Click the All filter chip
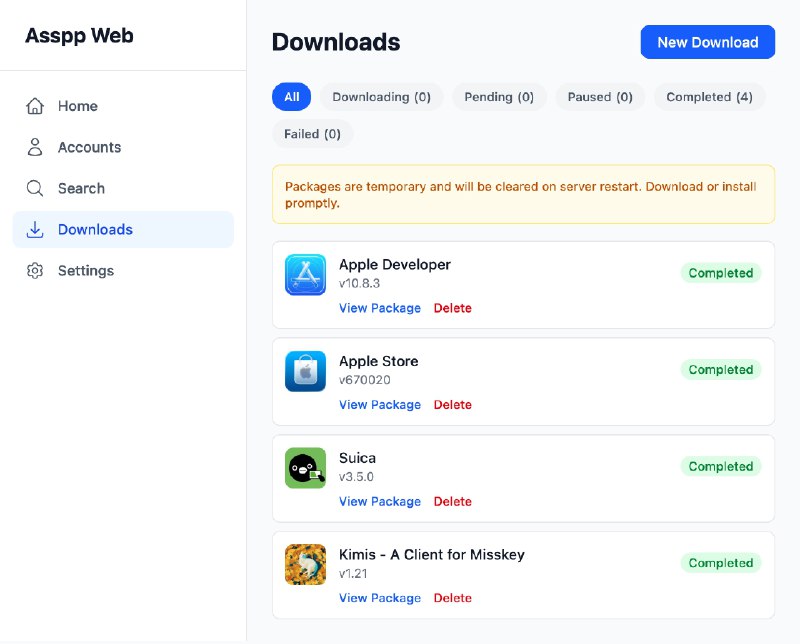800x644 pixels. [291, 97]
